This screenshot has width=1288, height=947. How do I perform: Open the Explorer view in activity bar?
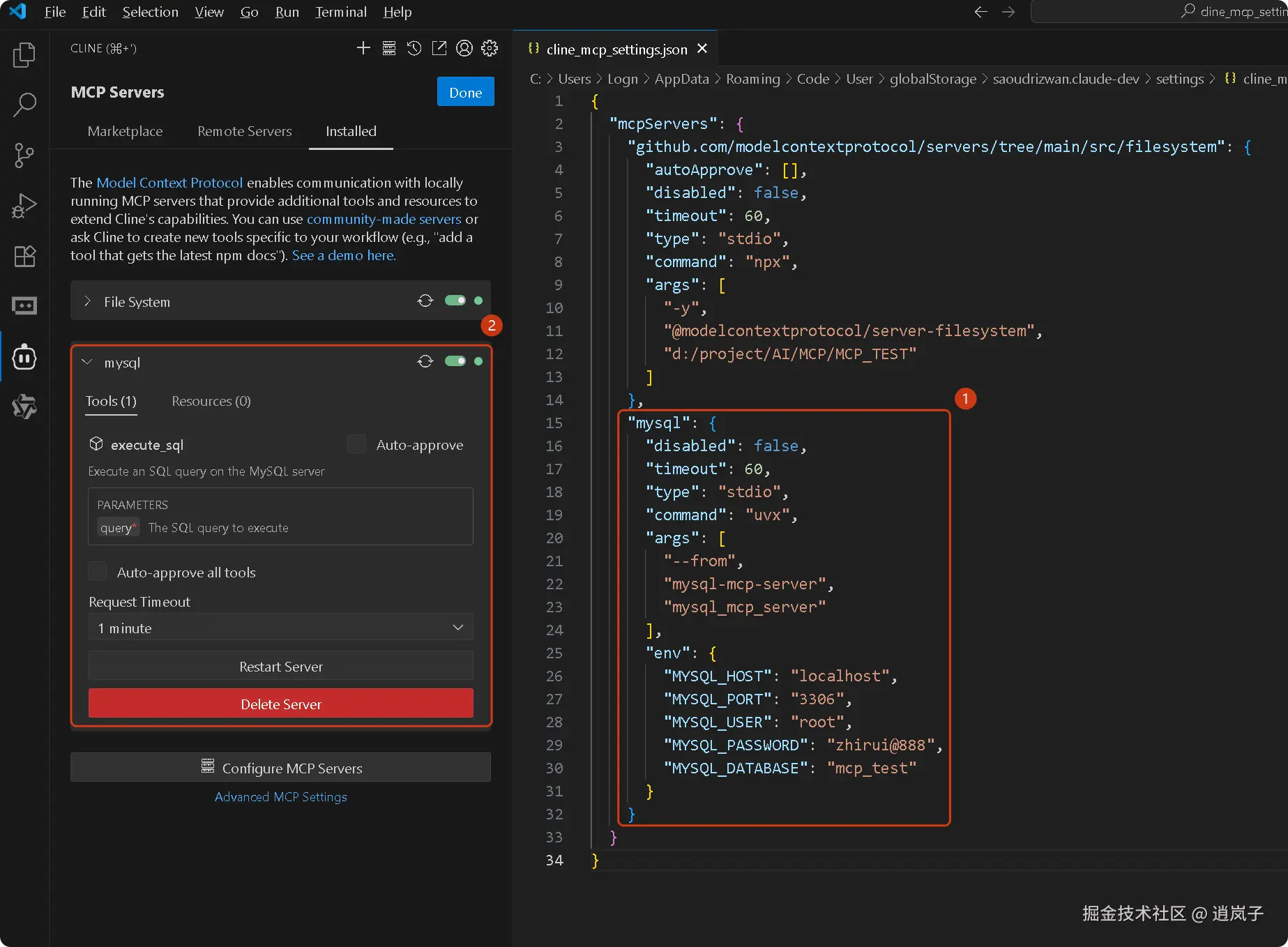24,55
